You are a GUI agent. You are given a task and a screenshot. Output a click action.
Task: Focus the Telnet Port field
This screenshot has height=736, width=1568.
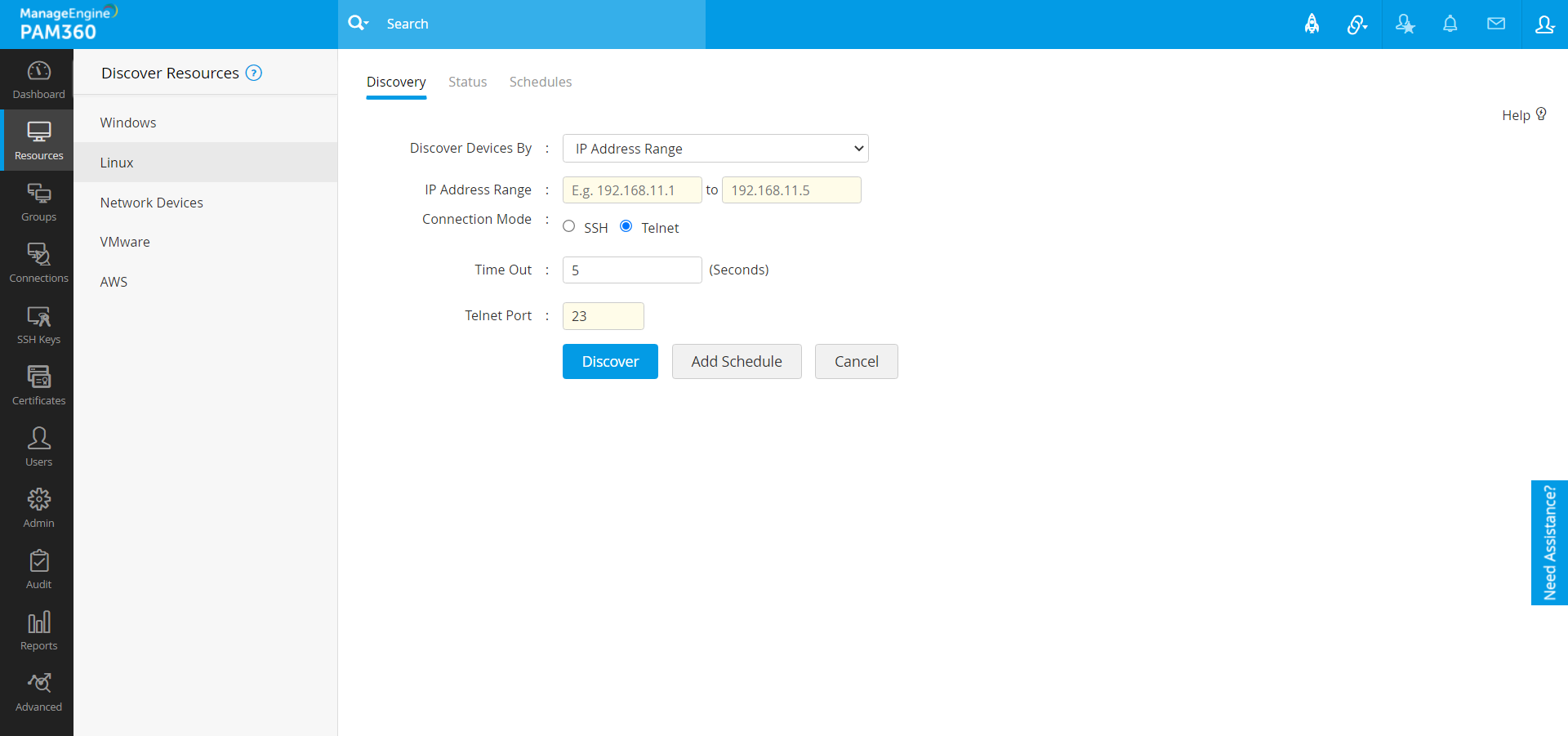point(604,316)
